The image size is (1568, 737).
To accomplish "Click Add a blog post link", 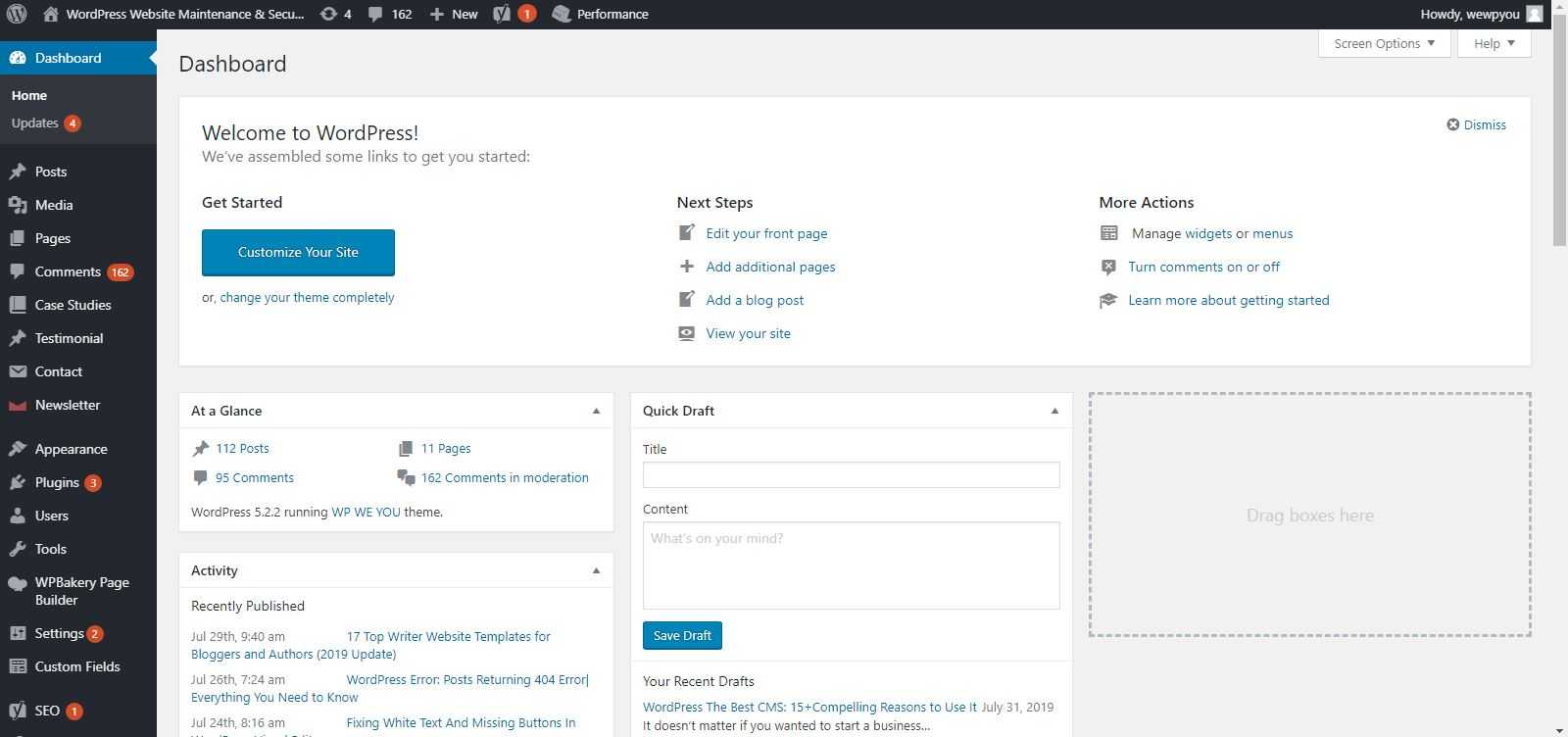I will point(755,300).
